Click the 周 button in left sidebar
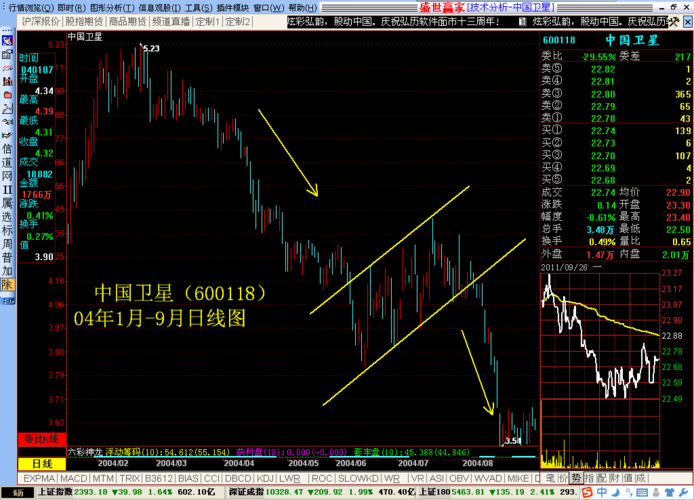This screenshot has height=500, width=694. coord(7,244)
